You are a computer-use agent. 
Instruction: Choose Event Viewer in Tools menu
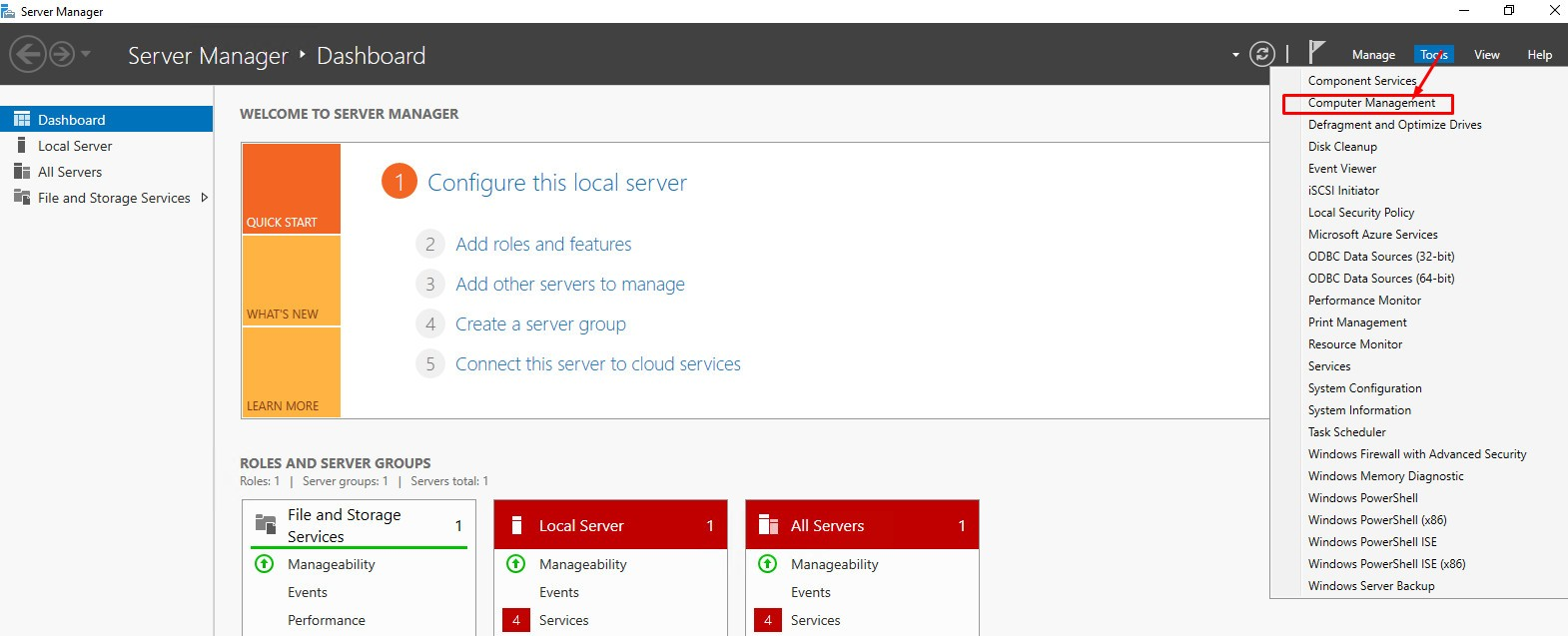(x=1342, y=169)
